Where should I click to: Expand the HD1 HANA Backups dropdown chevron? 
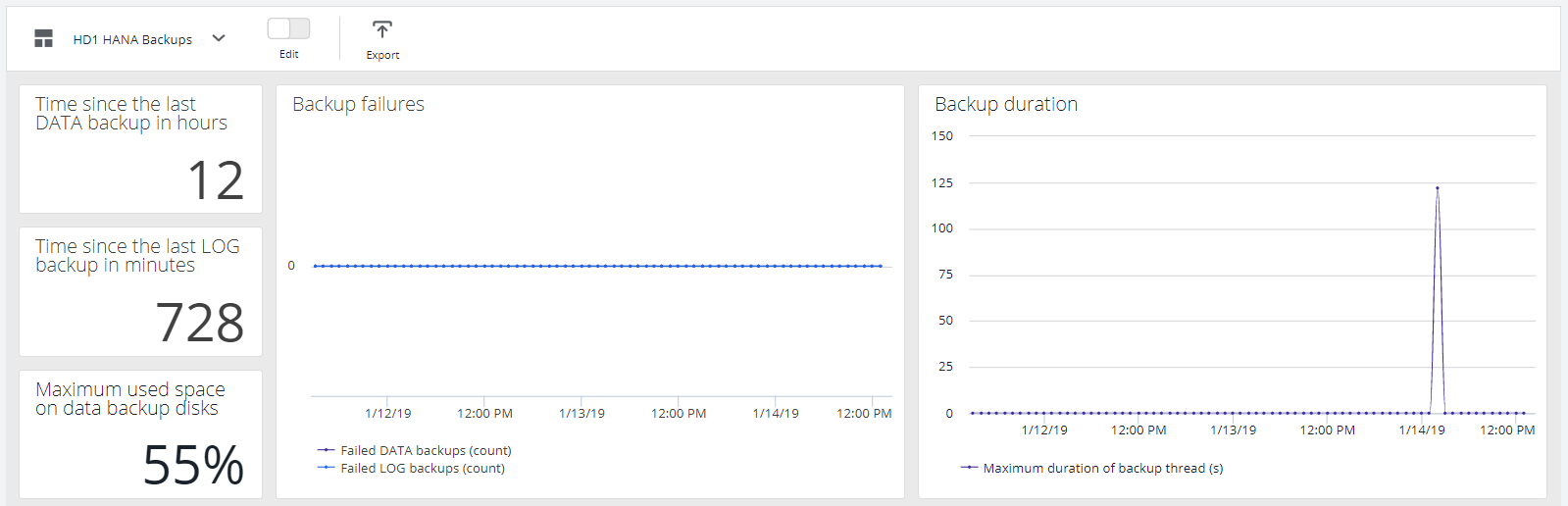click(219, 38)
